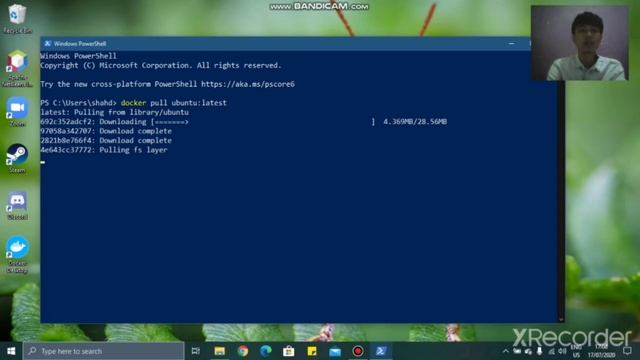Open Sticky Notes from the taskbar
Screen dimensions: 640x360
(x=312, y=351)
